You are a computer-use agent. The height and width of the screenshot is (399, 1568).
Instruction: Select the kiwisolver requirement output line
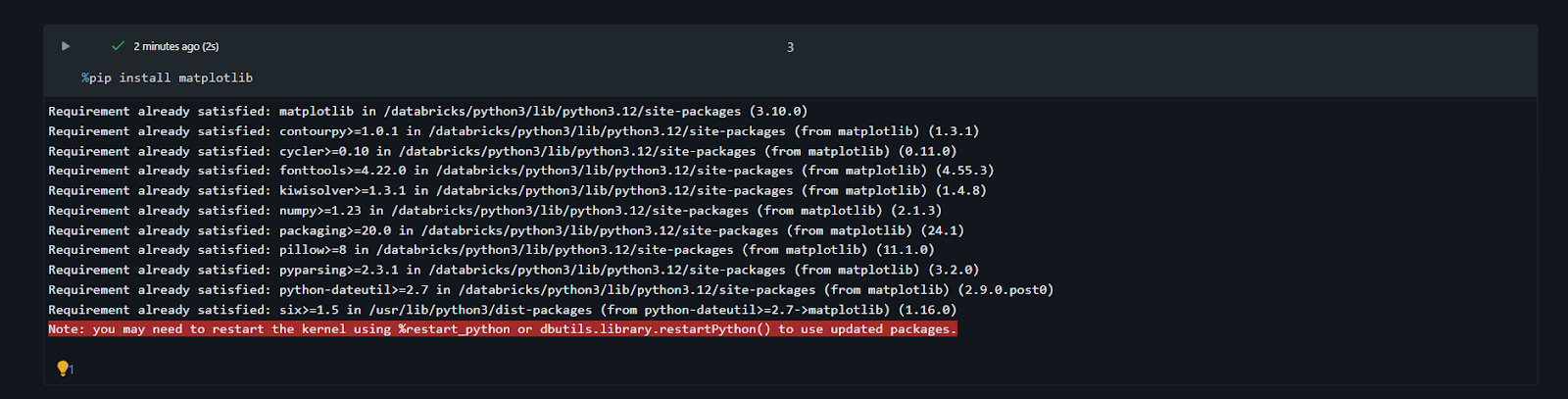[516, 191]
